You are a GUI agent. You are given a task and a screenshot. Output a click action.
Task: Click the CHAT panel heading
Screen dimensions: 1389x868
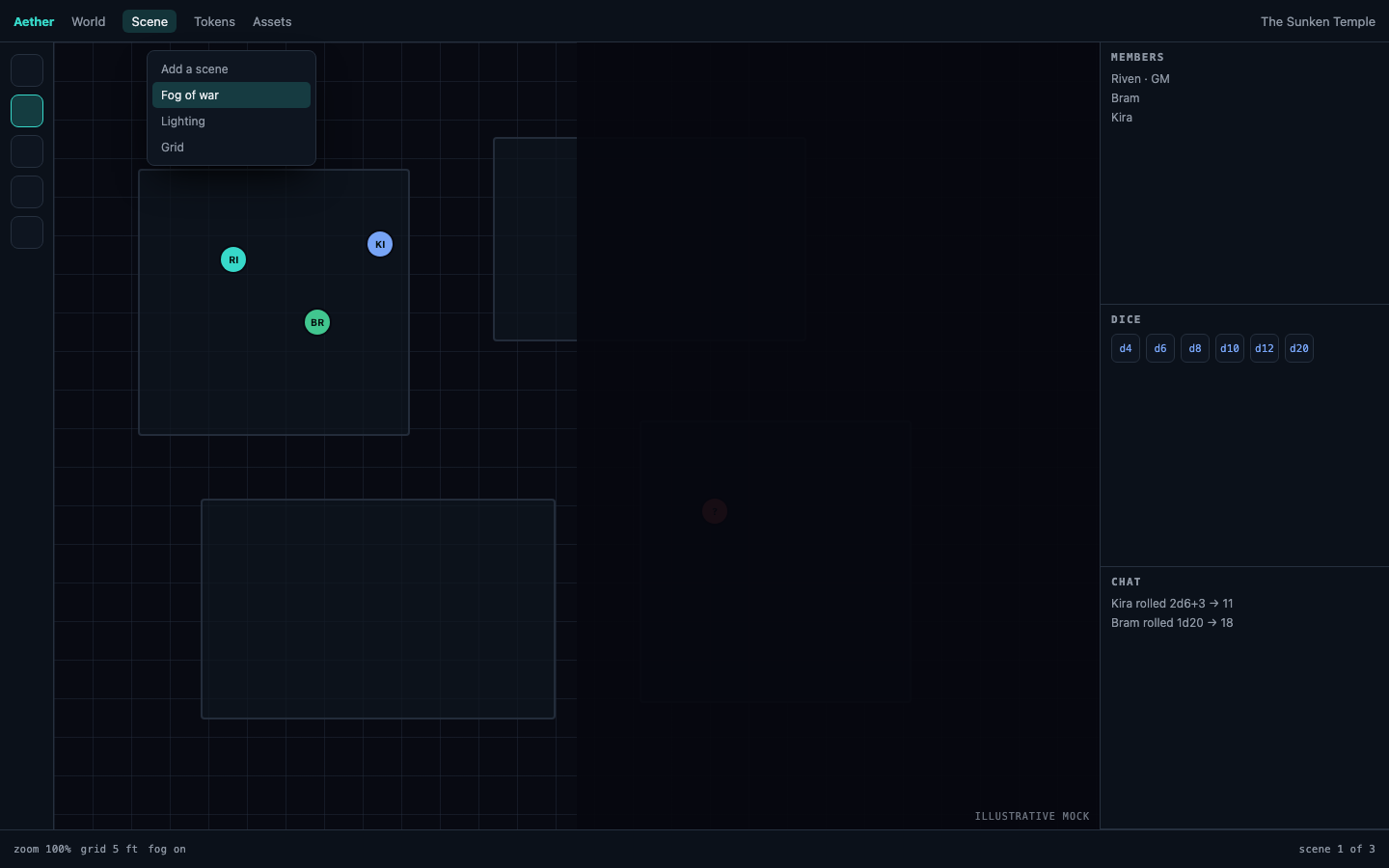point(1126,582)
